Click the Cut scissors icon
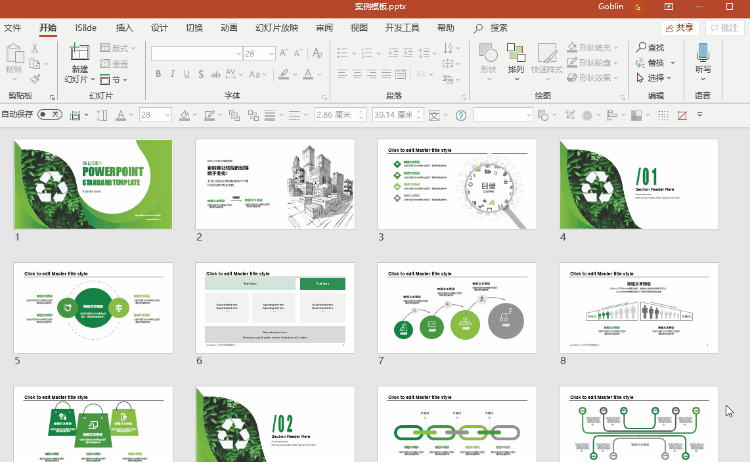 pyautogui.click(x=34, y=48)
